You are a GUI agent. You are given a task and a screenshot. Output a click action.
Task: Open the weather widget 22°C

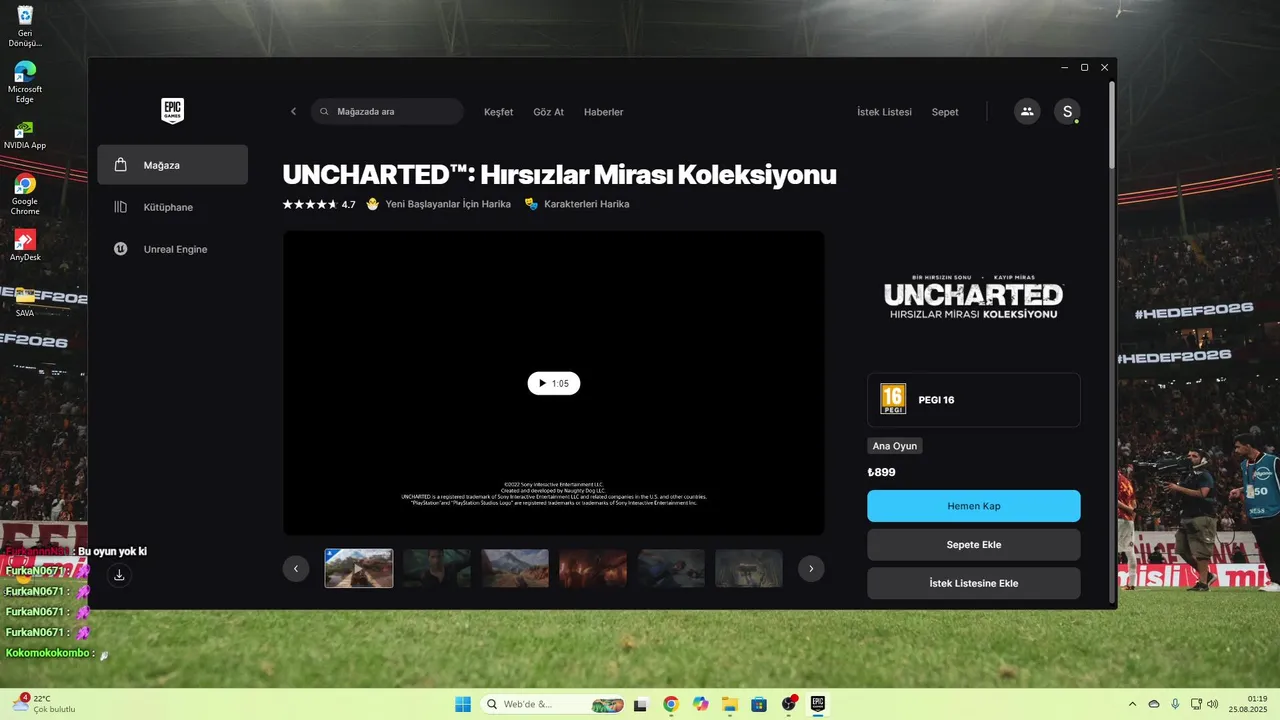point(45,704)
